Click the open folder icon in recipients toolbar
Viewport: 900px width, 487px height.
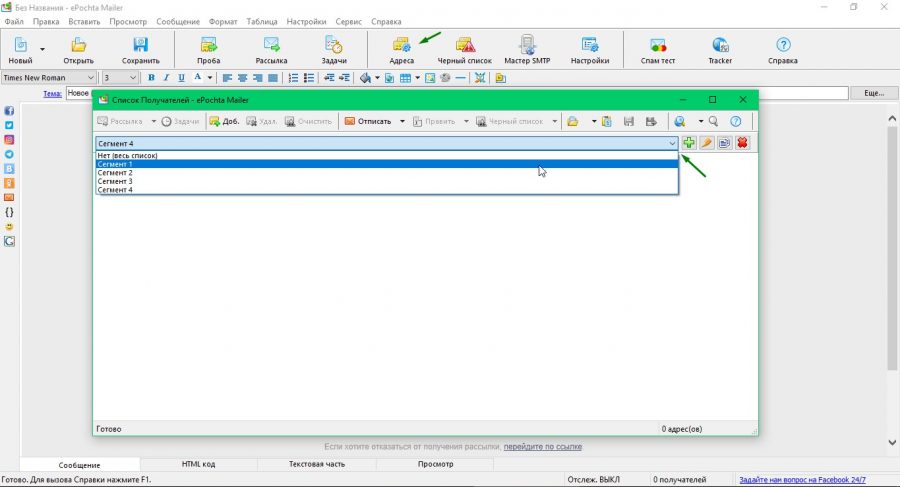(x=572, y=121)
